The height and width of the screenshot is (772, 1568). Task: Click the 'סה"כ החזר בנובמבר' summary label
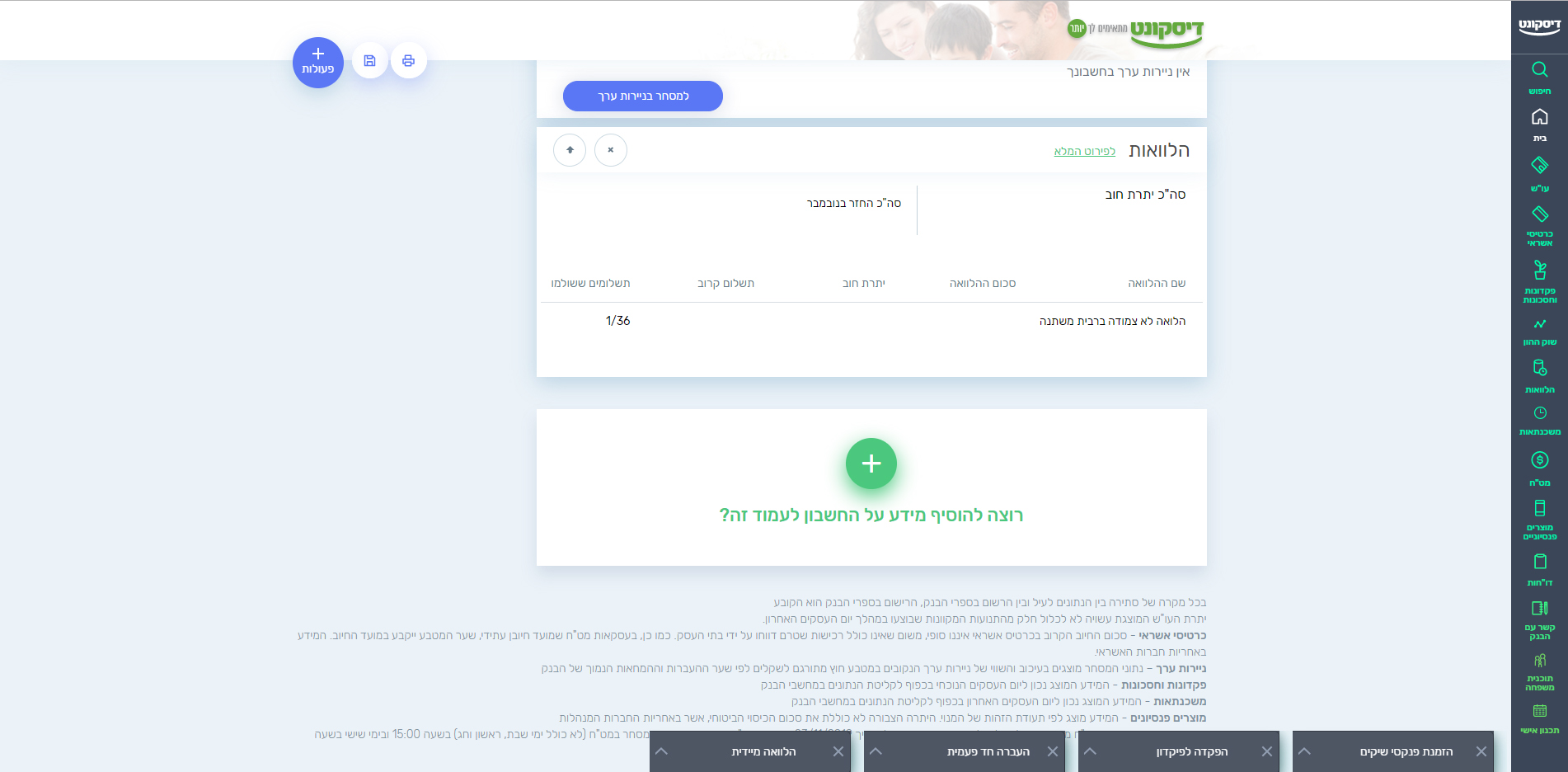tap(854, 203)
